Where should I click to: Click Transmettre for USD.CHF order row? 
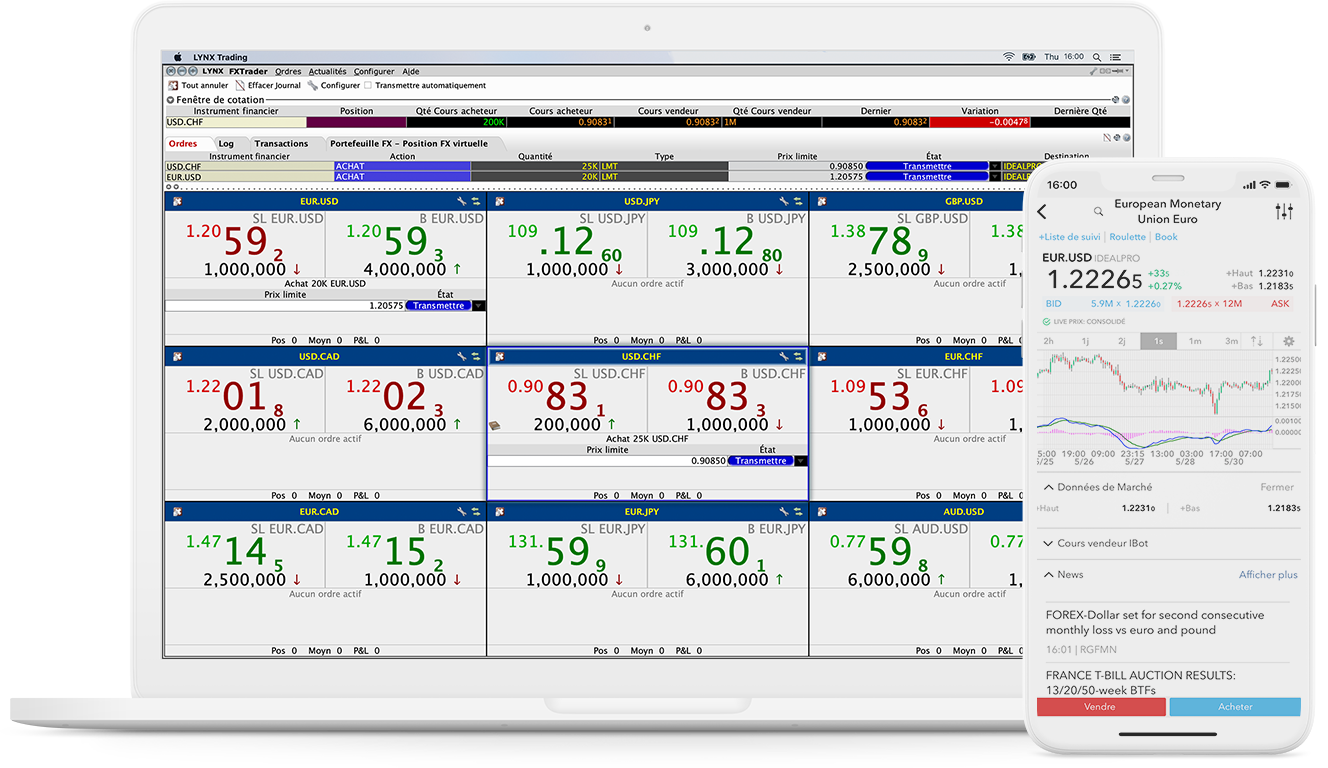point(927,166)
